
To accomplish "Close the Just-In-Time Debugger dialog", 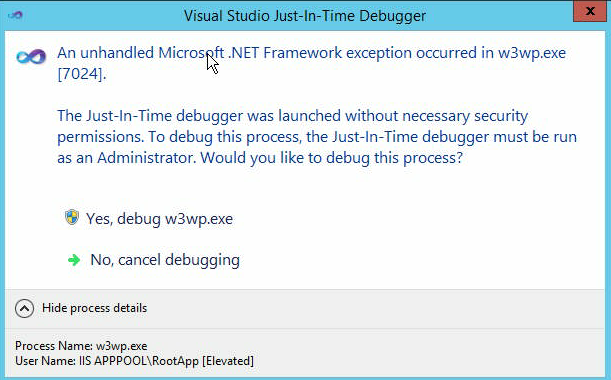I will tap(590, 11).
